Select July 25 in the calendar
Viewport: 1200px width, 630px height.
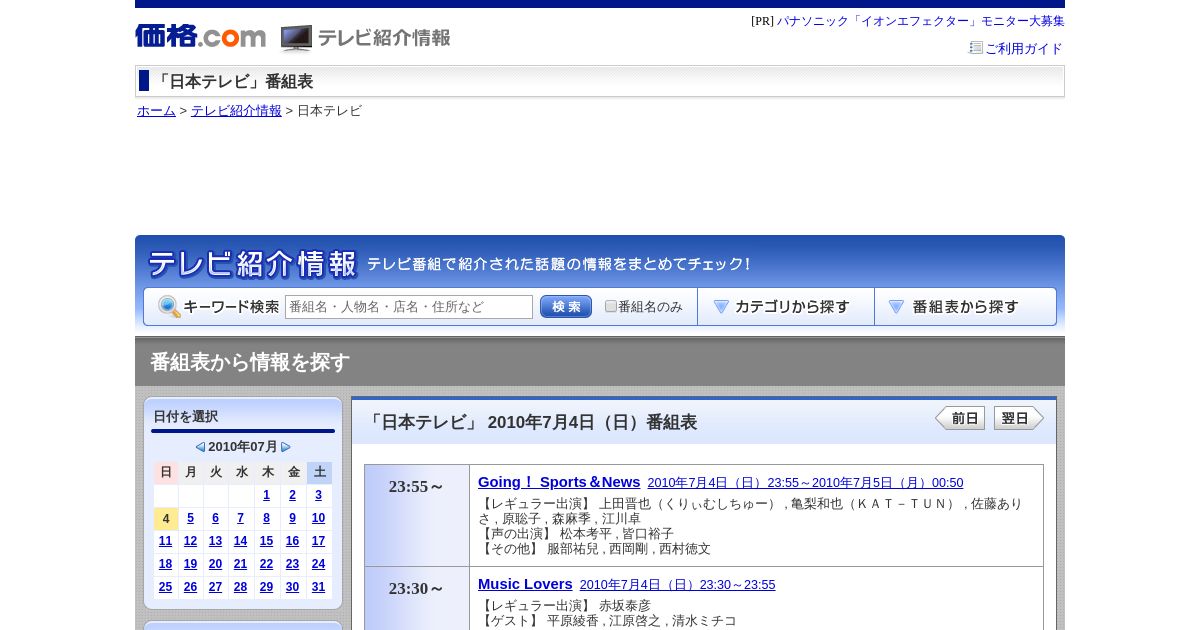[x=166, y=587]
